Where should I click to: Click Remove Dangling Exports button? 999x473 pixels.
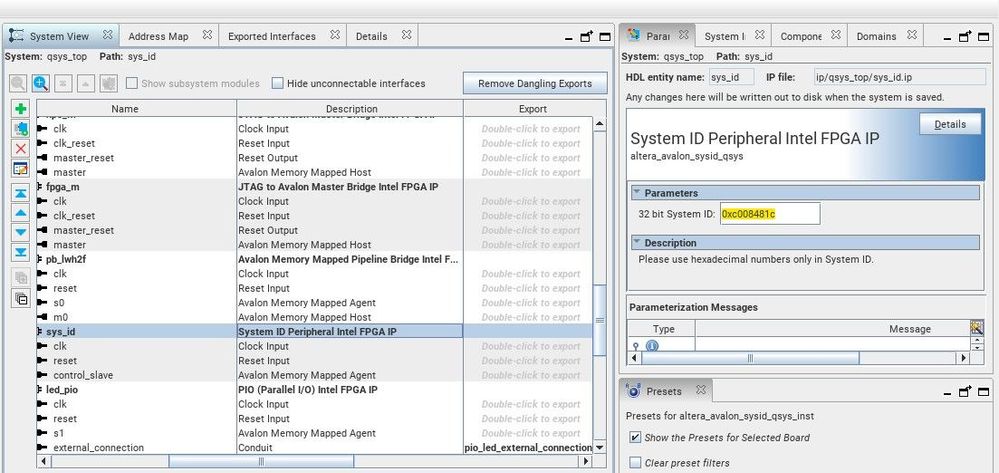pos(535,84)
